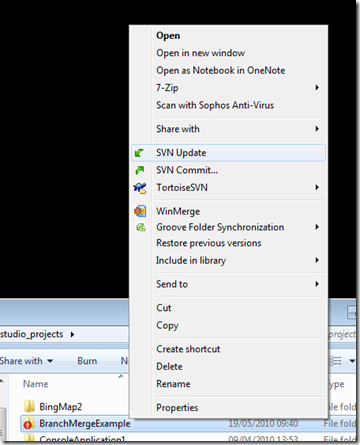Image resolution: width=360 pixels, height=445 pixels.
Task: Select Delete from the context menu
Action: tap(229, 367)
